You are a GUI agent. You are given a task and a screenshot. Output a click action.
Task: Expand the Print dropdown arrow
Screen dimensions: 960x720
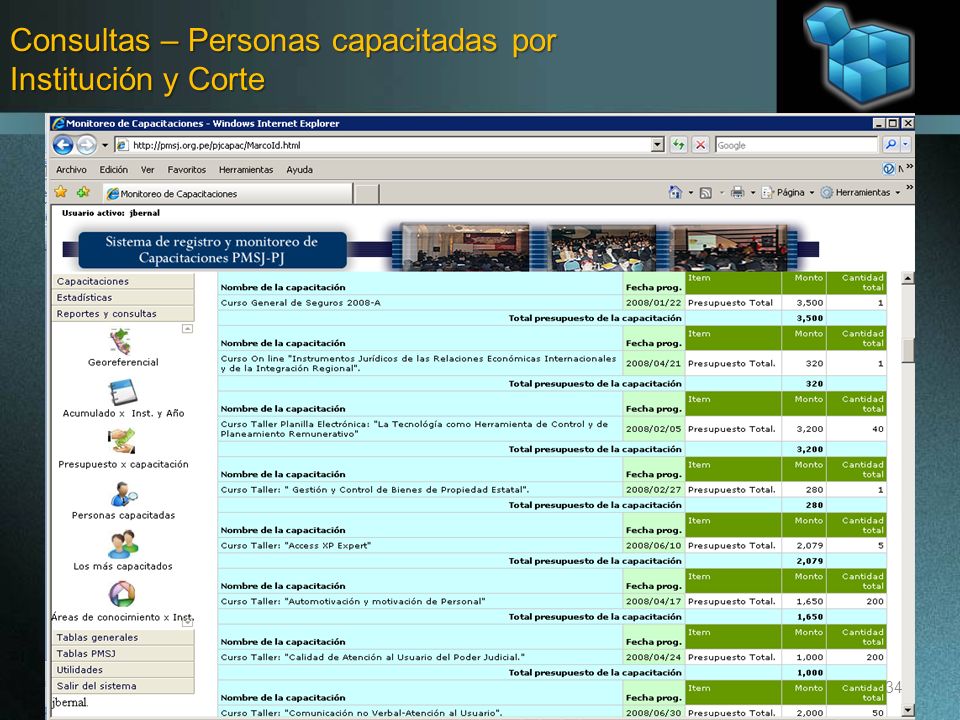752,193
